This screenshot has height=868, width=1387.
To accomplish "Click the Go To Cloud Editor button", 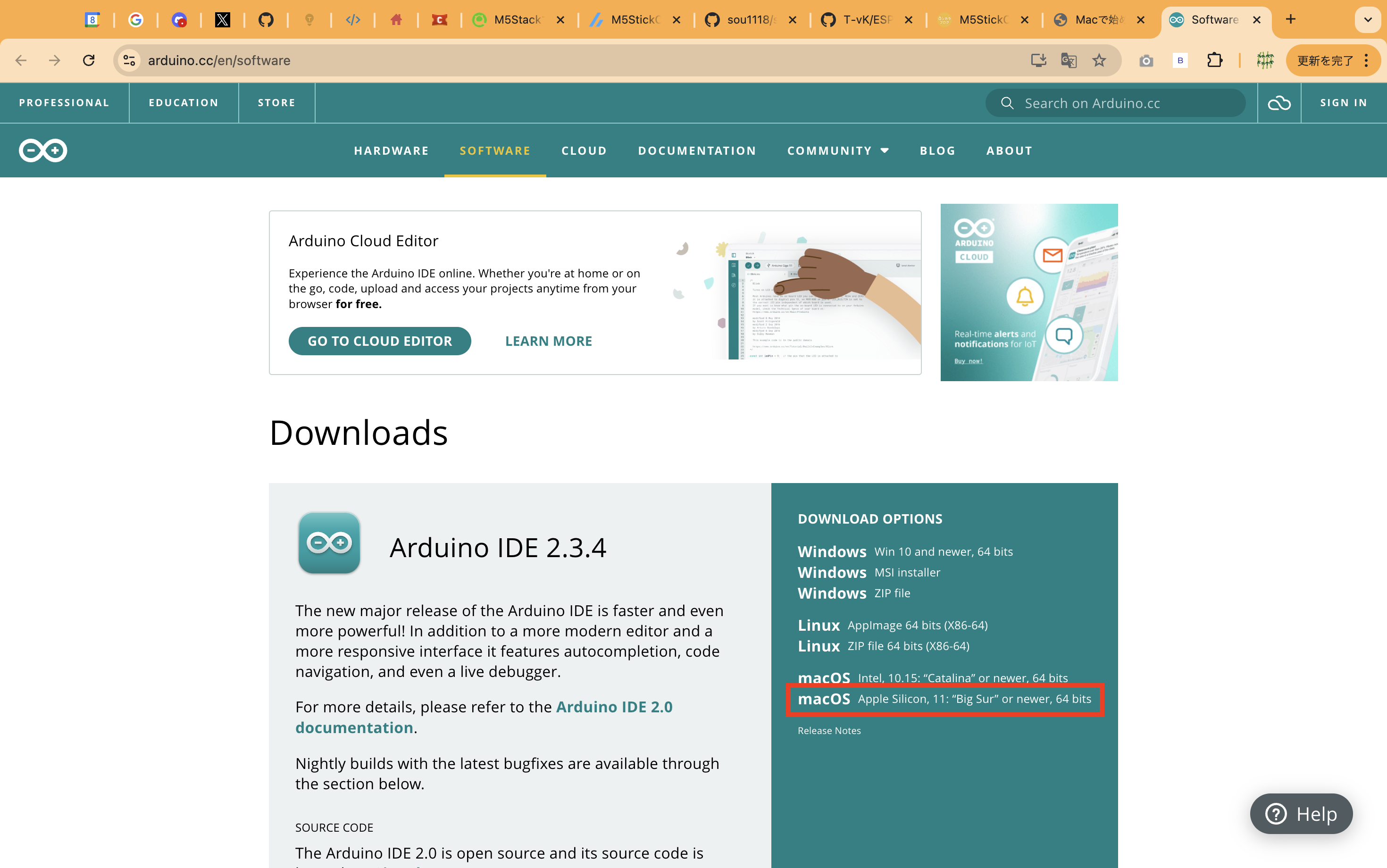I will point(379,341).
